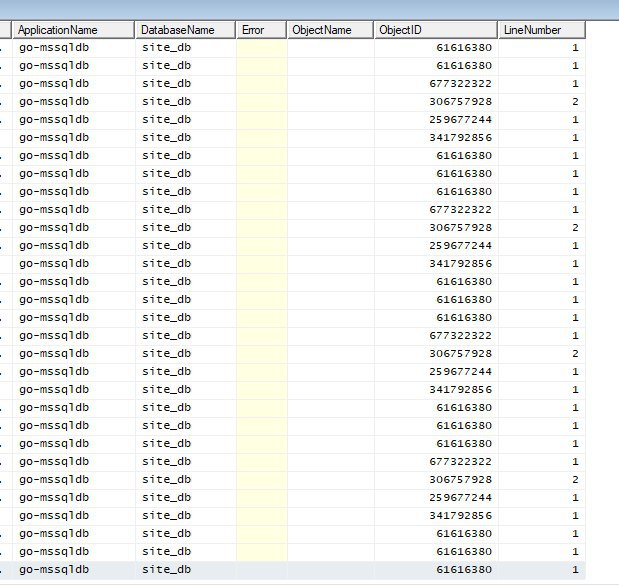619x586 pixels.
Task: Click the LineNumber column header
Action: tap(542, 30)
